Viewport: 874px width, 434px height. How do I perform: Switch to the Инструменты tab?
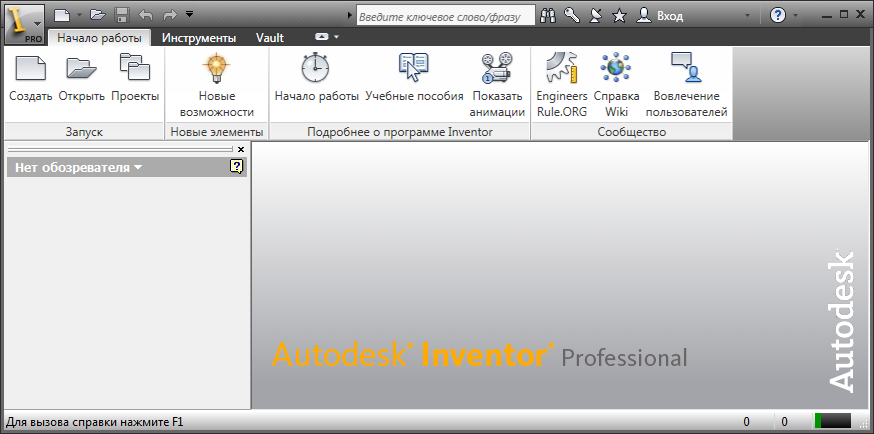(x=199, y=38)
